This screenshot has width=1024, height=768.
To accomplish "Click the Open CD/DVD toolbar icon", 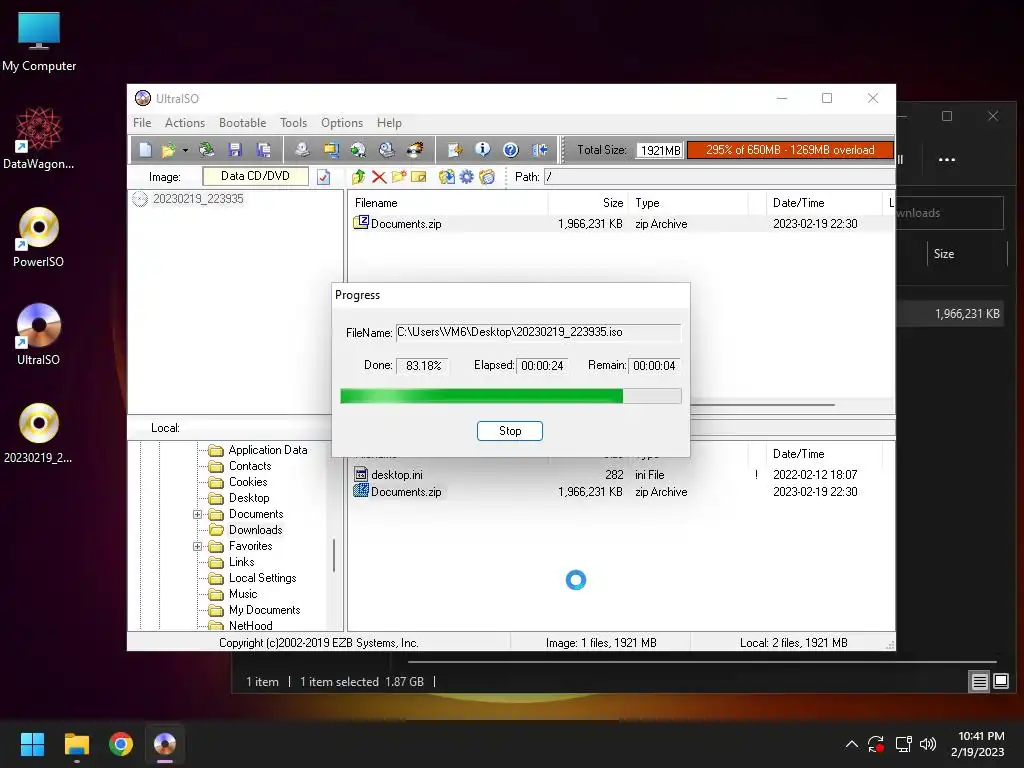I will [x=207, y=150].
